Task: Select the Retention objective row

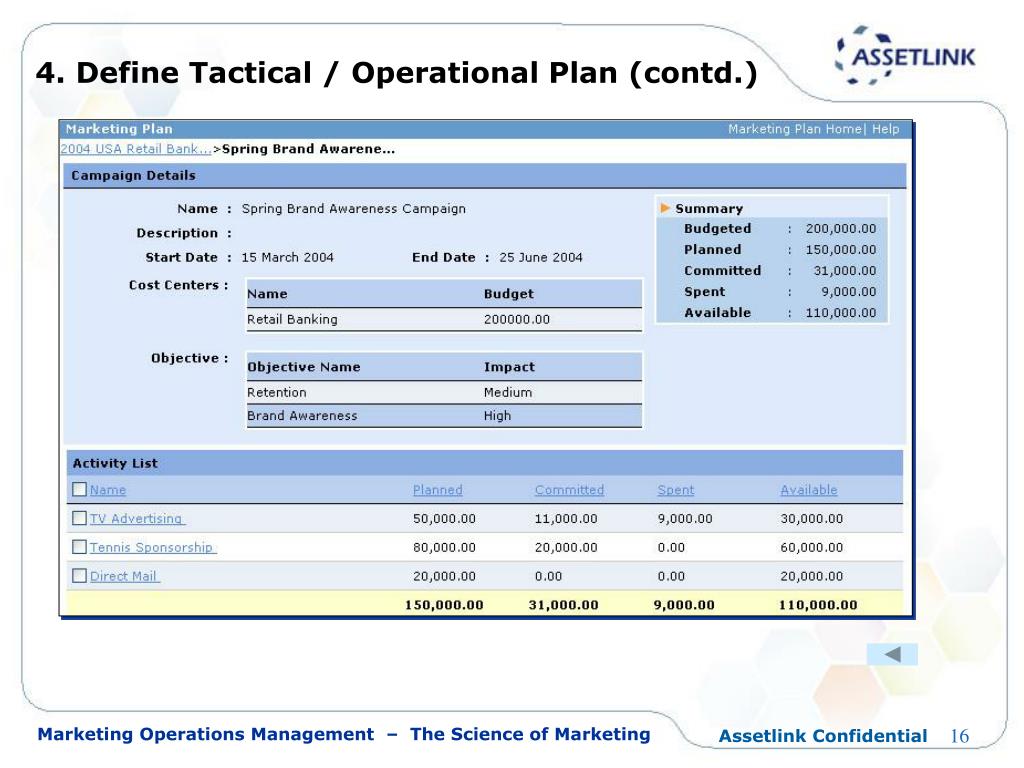Action: [x=444, y=392]
